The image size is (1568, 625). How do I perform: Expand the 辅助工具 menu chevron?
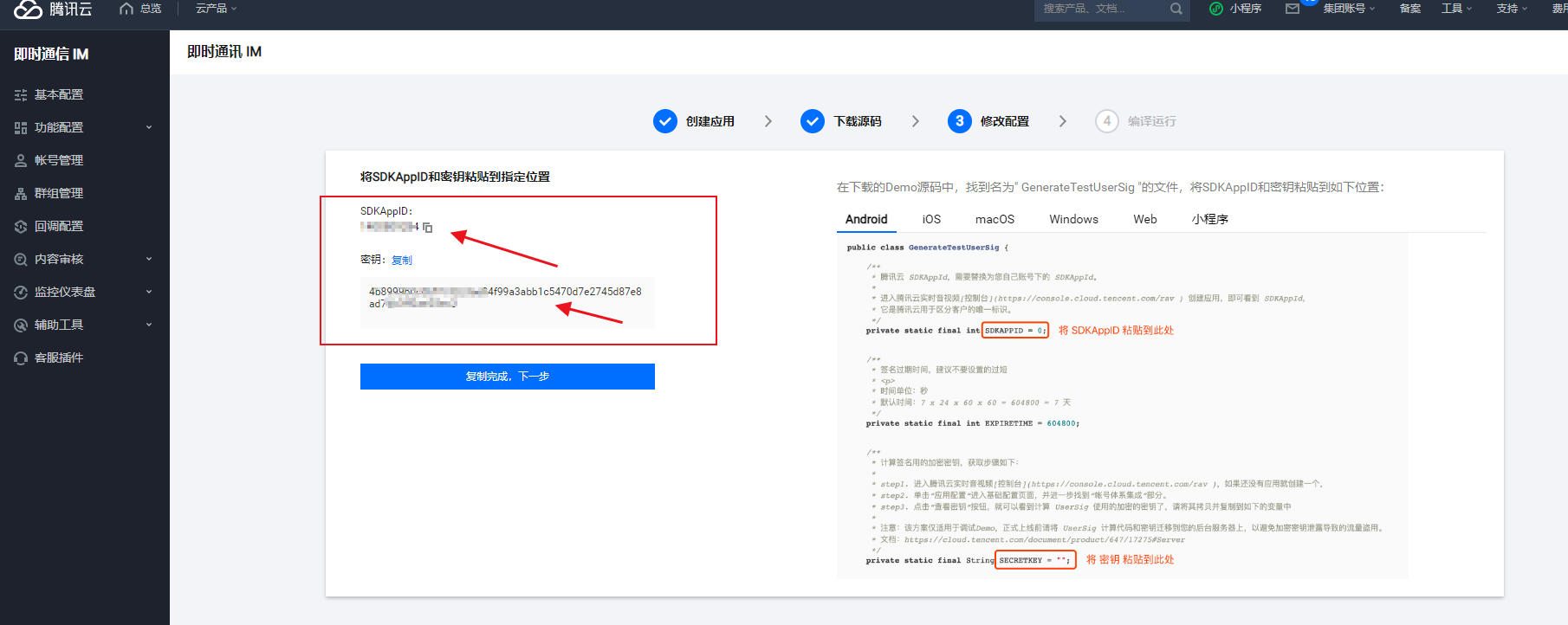(x=149, y=325)
